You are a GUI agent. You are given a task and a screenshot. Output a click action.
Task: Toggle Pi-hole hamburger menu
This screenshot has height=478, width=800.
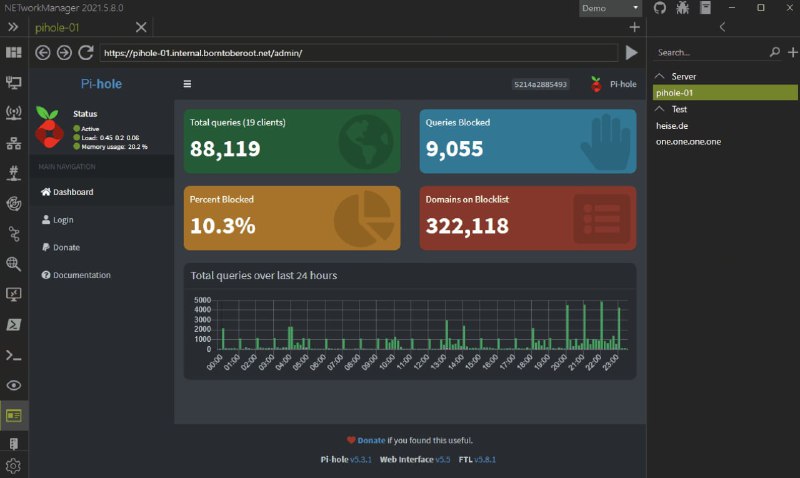(187, 84)
